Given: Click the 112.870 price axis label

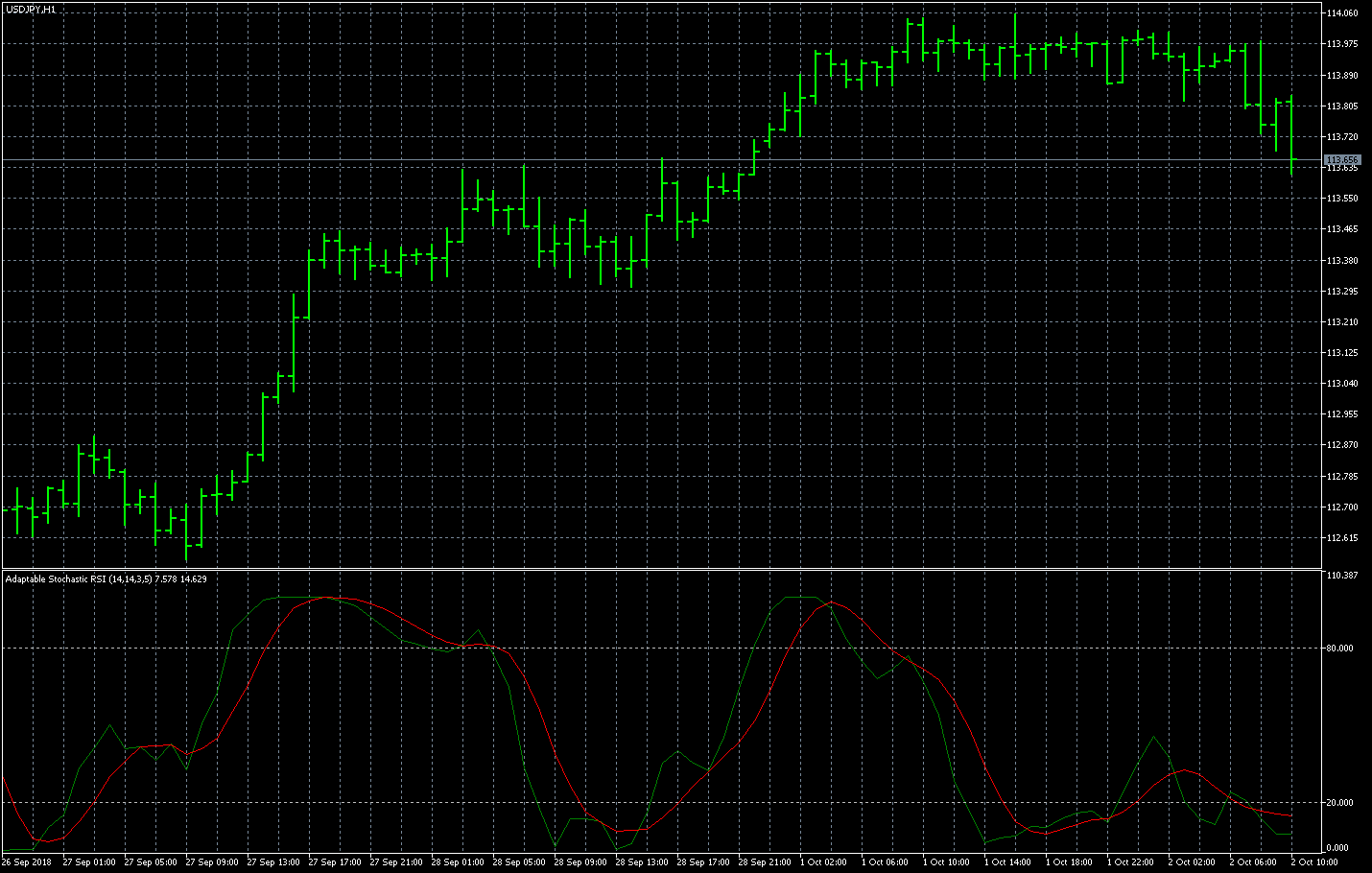Looking at the screenshot, I should point(1342,445).
